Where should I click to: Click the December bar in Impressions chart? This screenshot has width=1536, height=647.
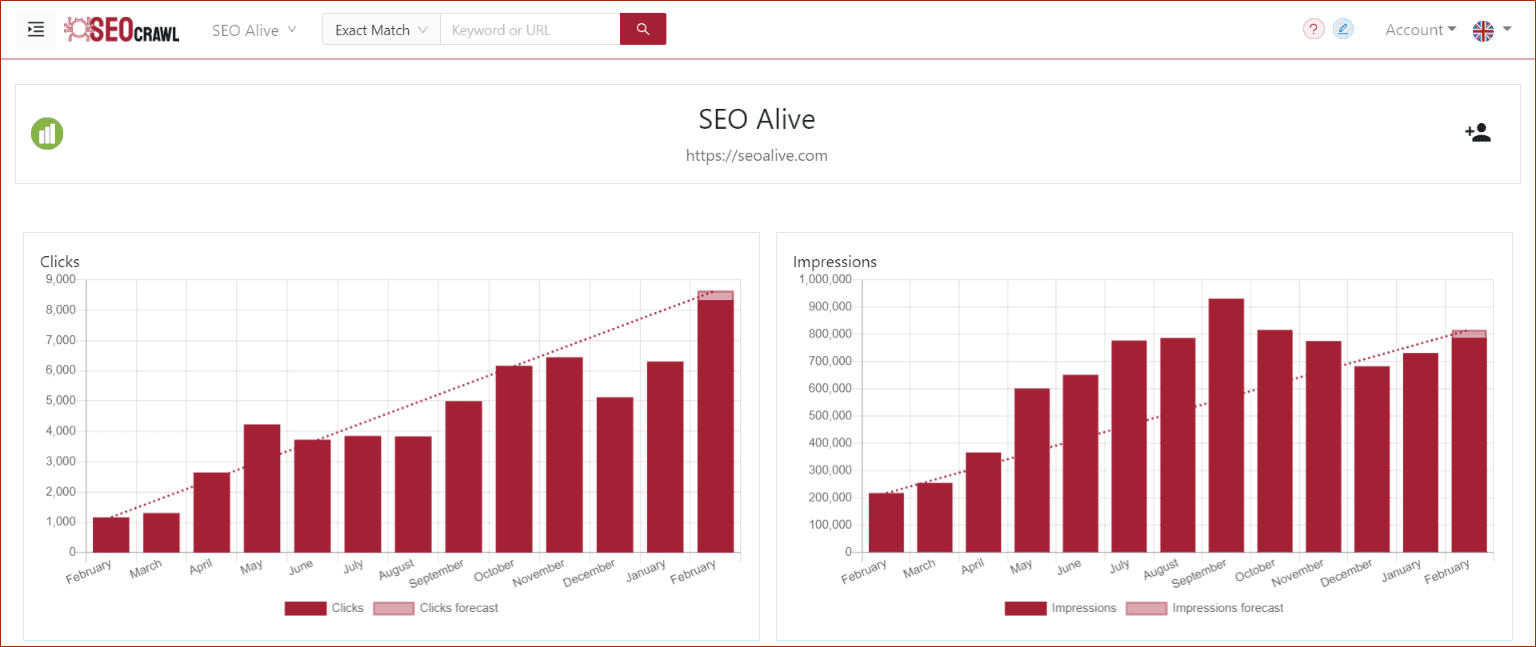(x=1371, y=459)
